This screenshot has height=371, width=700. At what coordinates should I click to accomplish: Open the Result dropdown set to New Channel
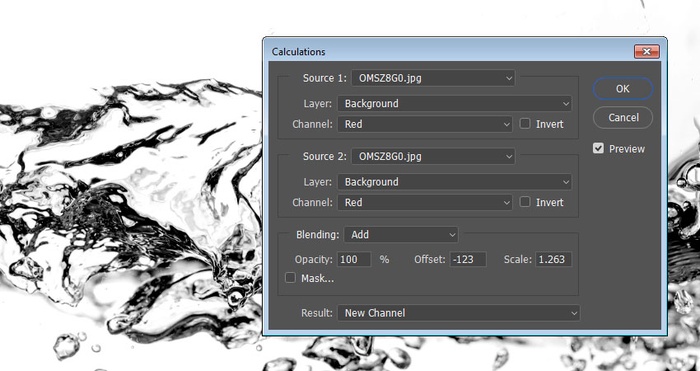(x=458, y=313)
